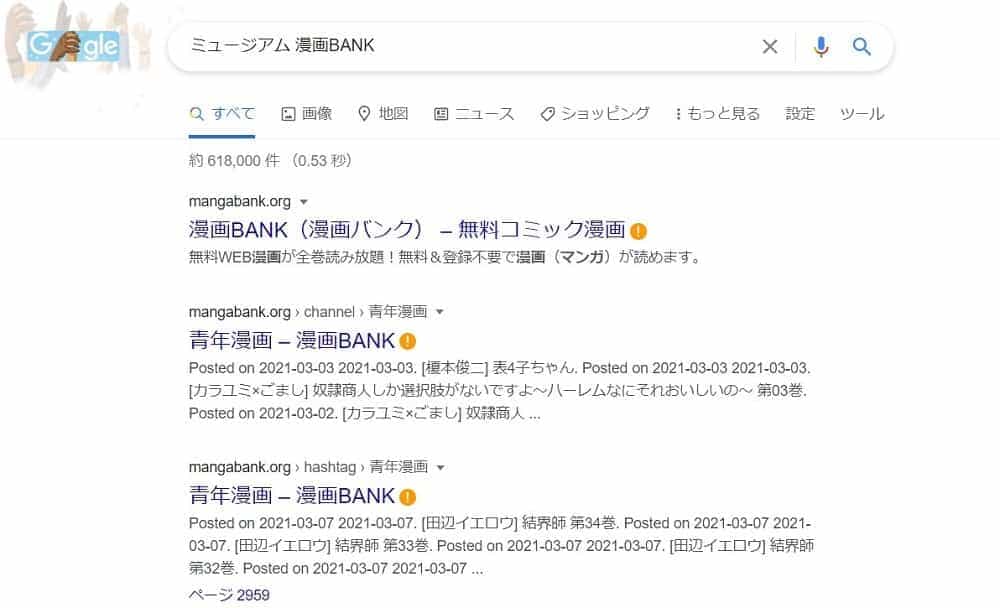Viewport: 1000px width, 608px height.
Task: Open 漫画BANK（漫画バンク）– 無料コミック漫画 result
Action: [x=407, y=230]
